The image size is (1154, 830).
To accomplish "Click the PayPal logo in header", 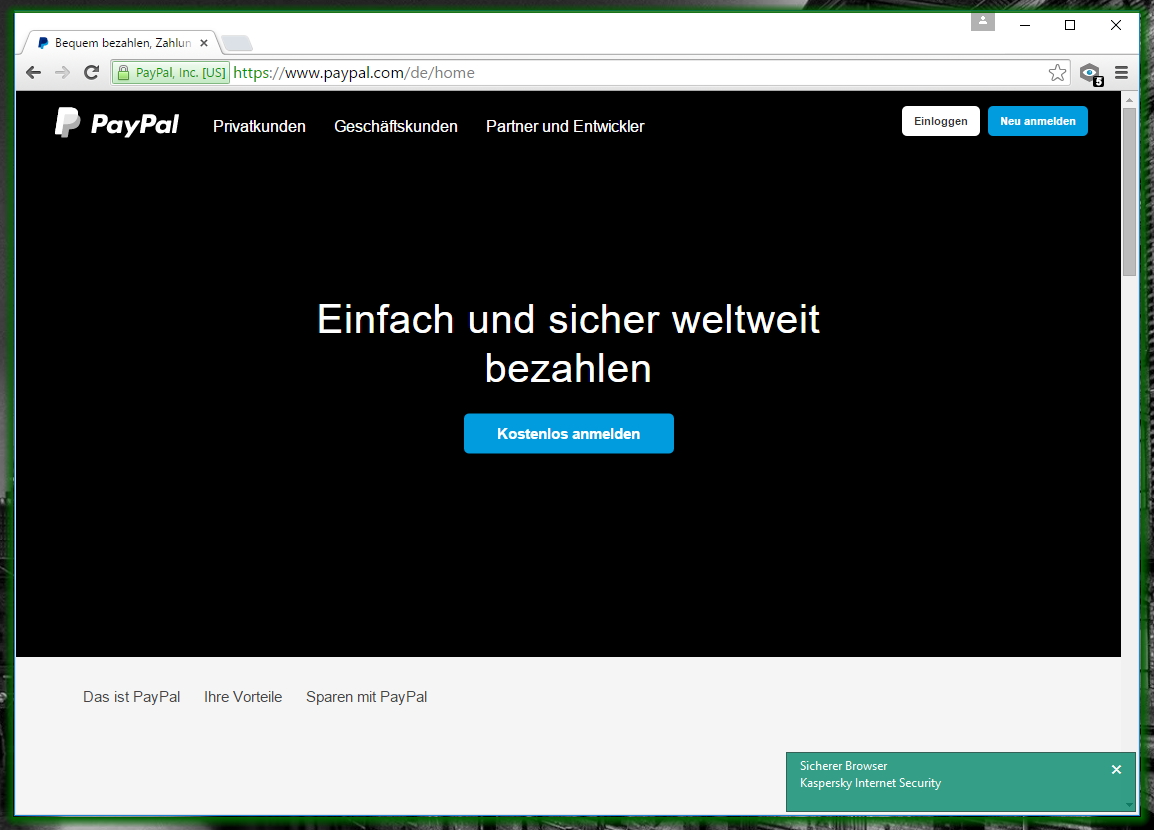I will click(117, 124).
